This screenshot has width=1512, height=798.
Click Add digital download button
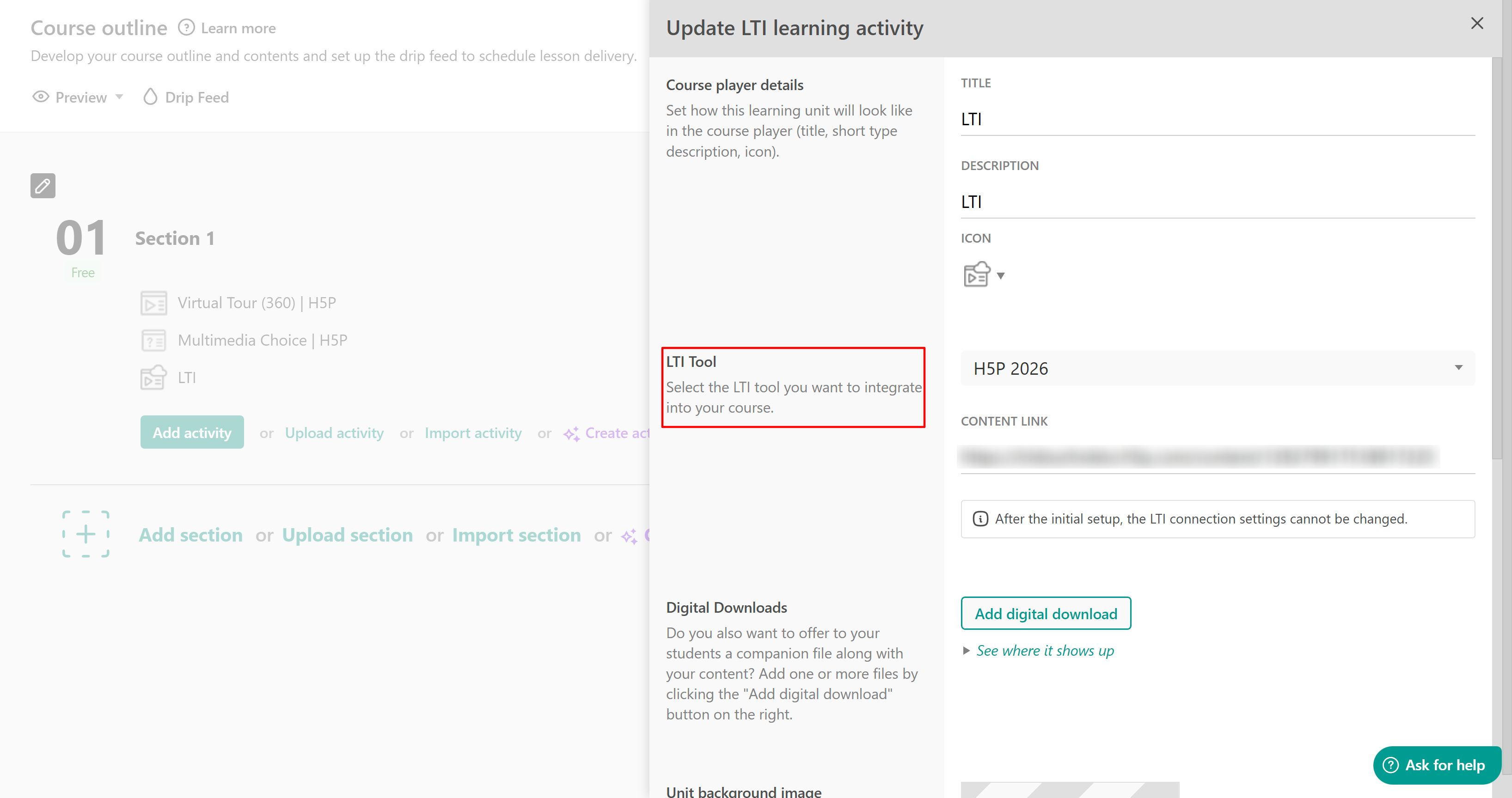pos(1046,614)
